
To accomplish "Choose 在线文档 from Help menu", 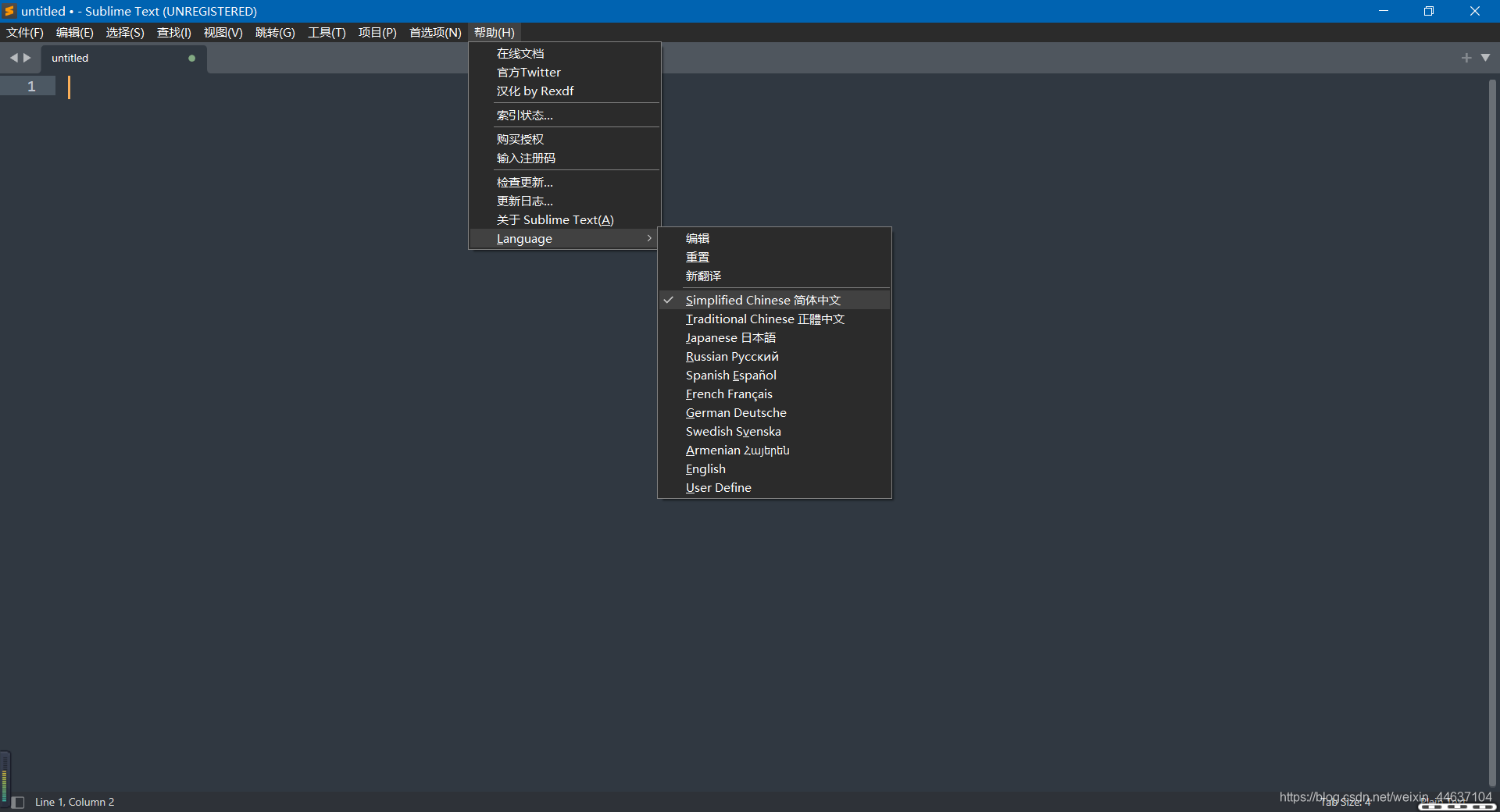I will (565, 53).
